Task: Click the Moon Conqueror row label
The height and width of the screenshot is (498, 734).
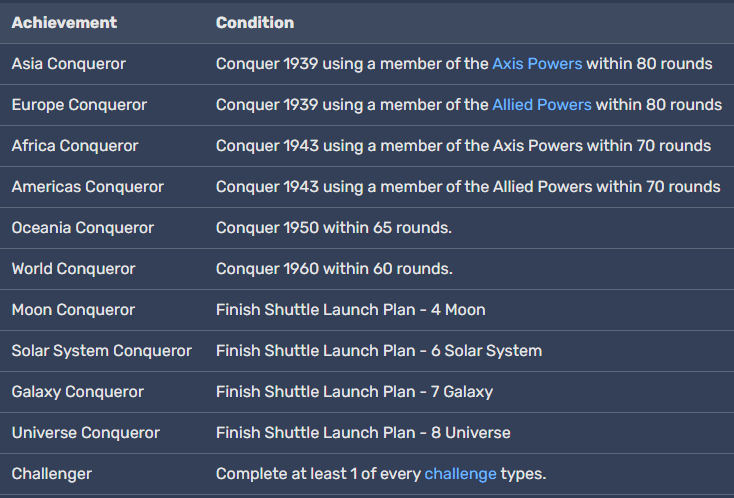Action: coord(73,310)
